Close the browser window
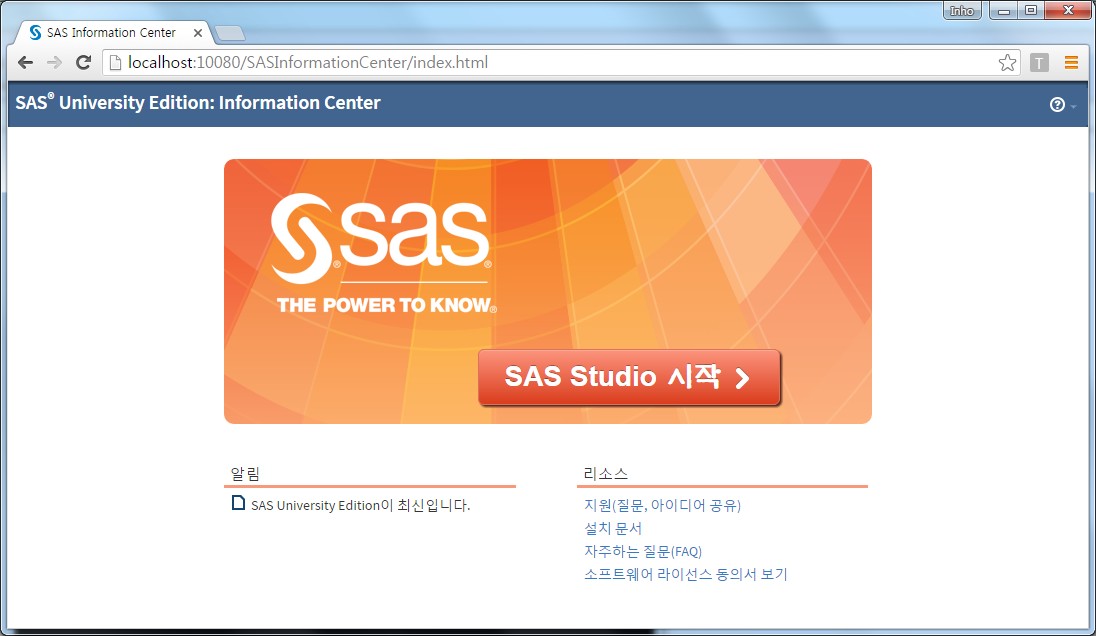This screenshot has height=636, width=1096. (x=1068, y=10)
